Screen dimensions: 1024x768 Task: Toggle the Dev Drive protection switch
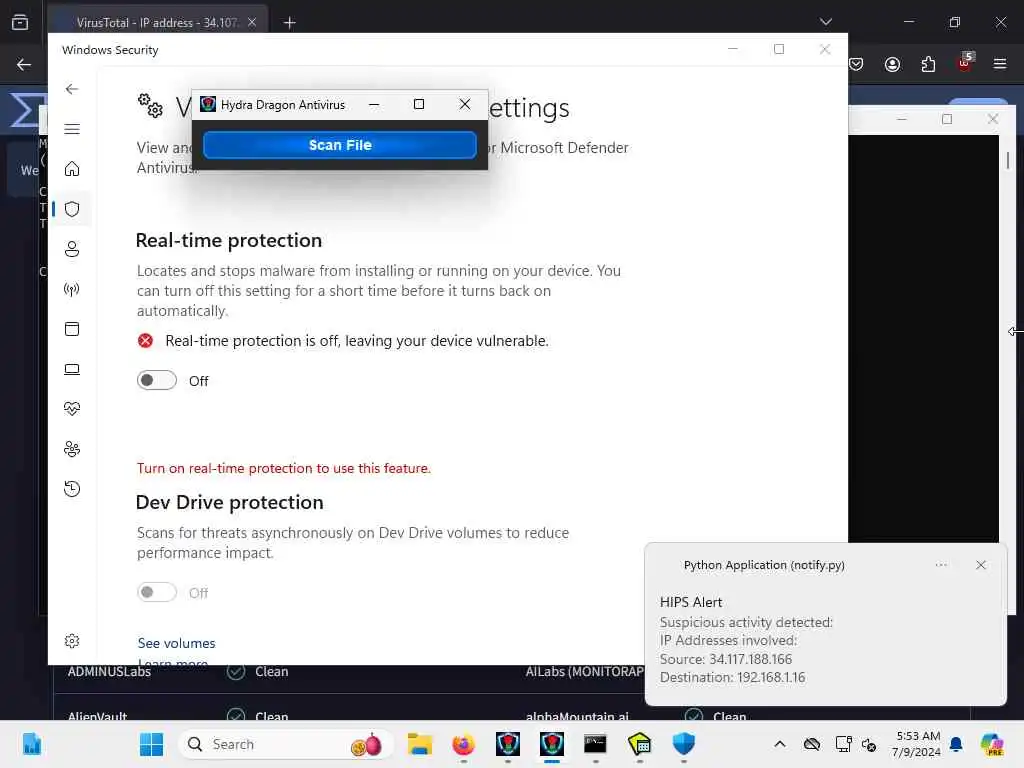pos(157,592)
